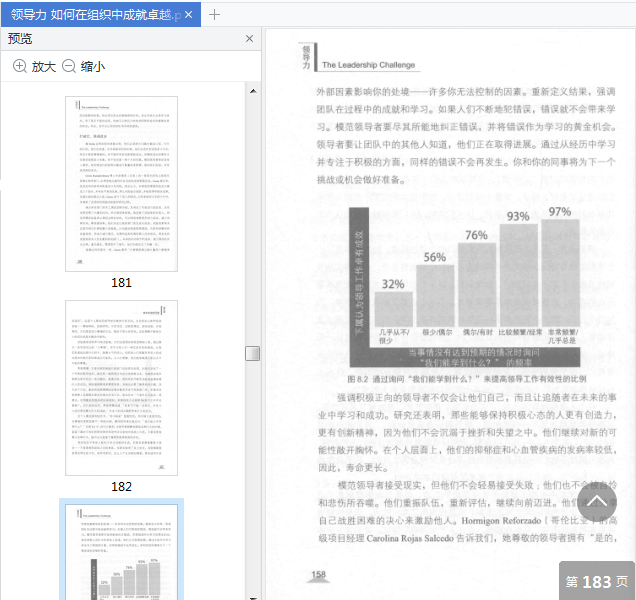
Task: Click the 非常频繁/几乎总是 axis label
Action: [563, 336]
